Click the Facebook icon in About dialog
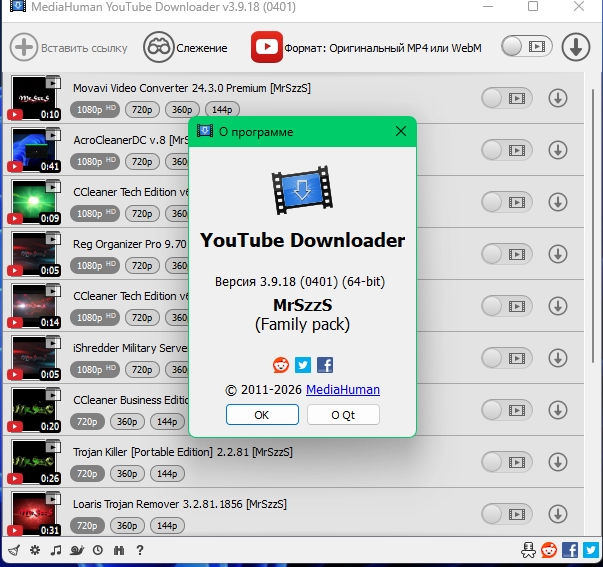603x567 pixels. pos(325,365)
